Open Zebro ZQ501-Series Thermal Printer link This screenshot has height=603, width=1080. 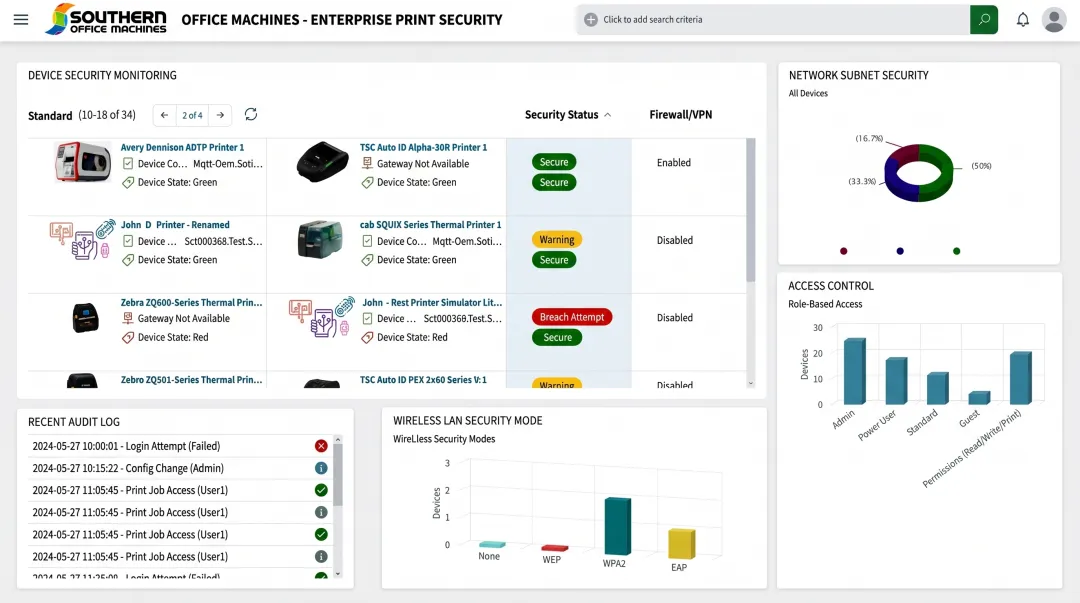tap(191, 380)
